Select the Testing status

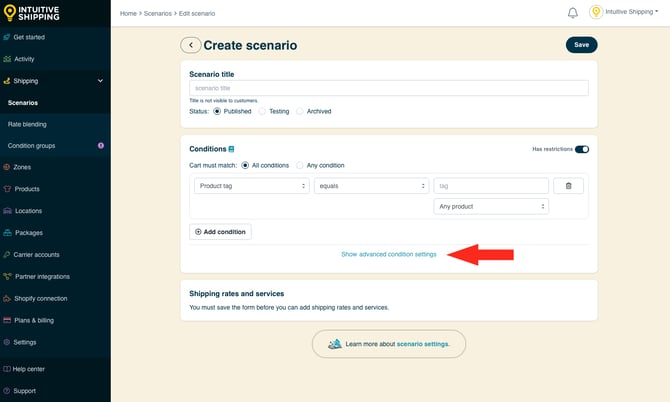262,111
